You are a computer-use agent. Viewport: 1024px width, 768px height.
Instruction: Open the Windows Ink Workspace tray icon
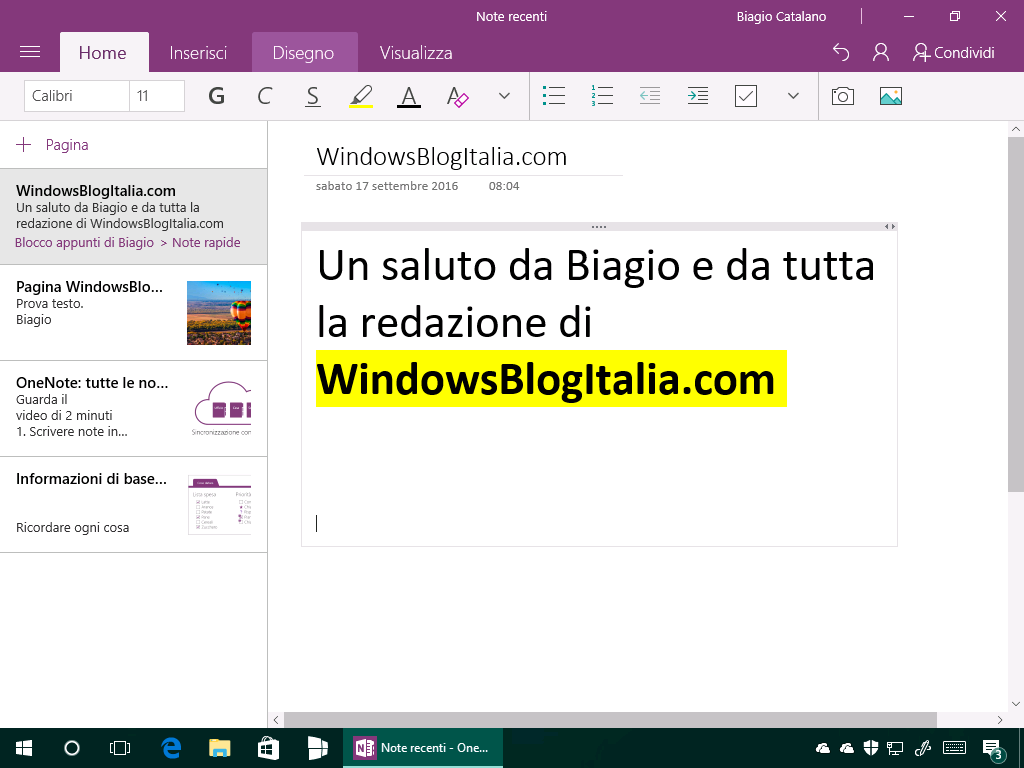point(923,748)
